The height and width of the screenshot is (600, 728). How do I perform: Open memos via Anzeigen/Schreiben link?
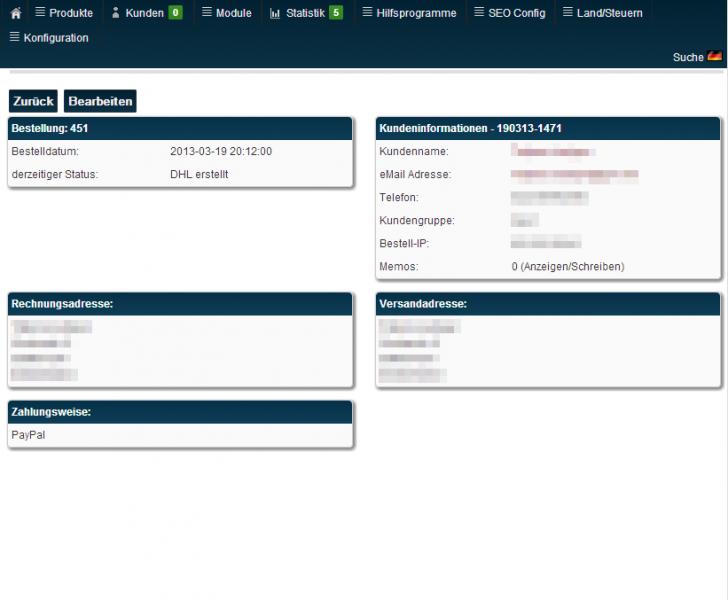coord(574,267)
